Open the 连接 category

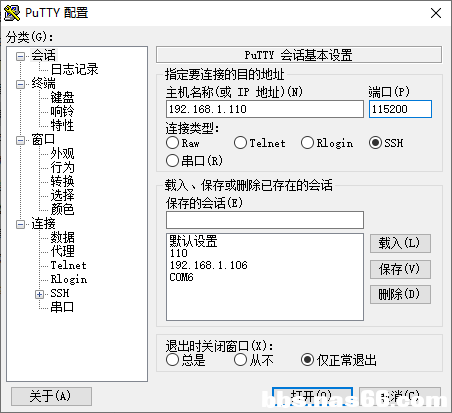[44, 223]
